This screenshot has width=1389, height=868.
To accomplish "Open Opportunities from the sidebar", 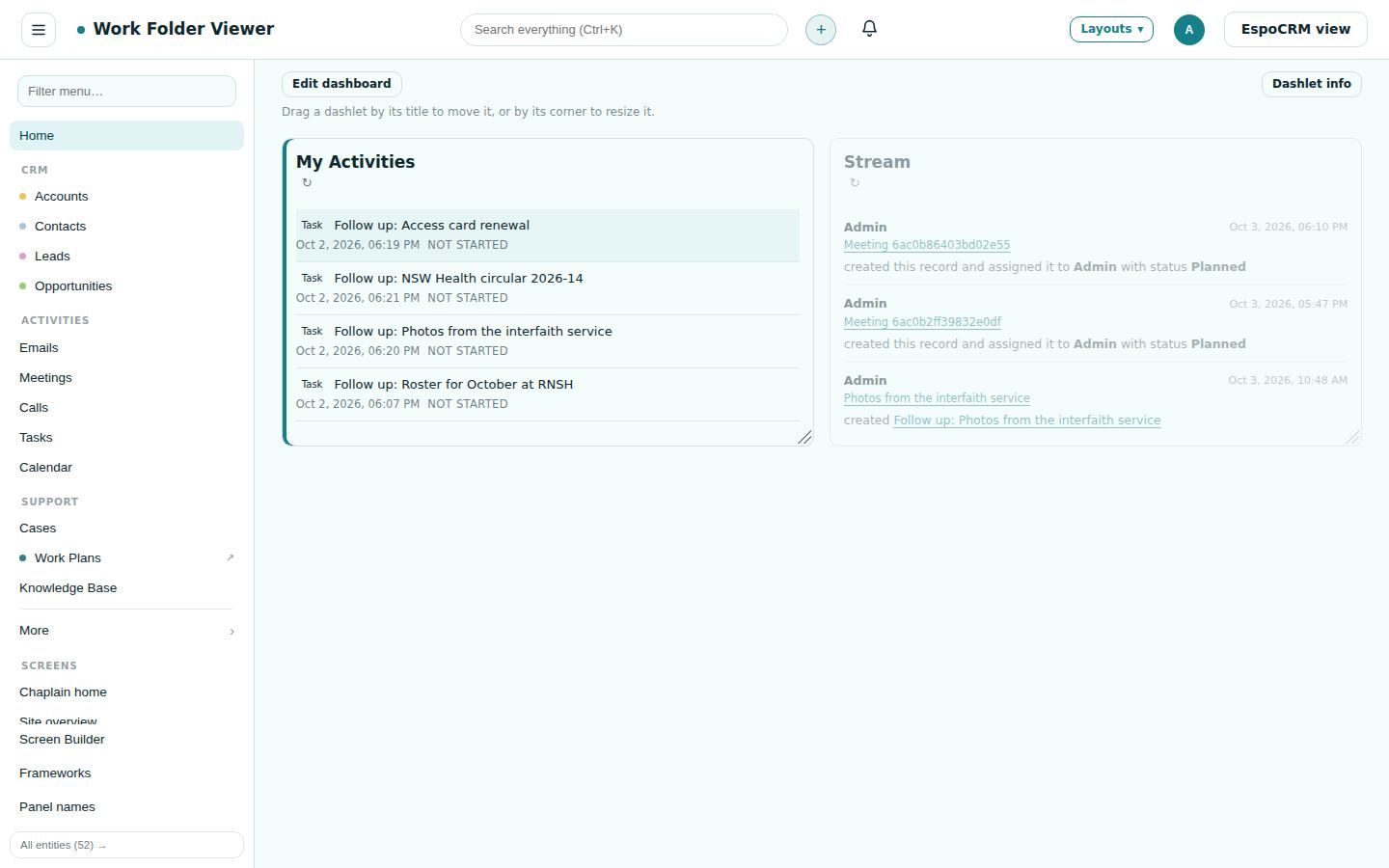I will pyautogui.click(x=126, y=285).
